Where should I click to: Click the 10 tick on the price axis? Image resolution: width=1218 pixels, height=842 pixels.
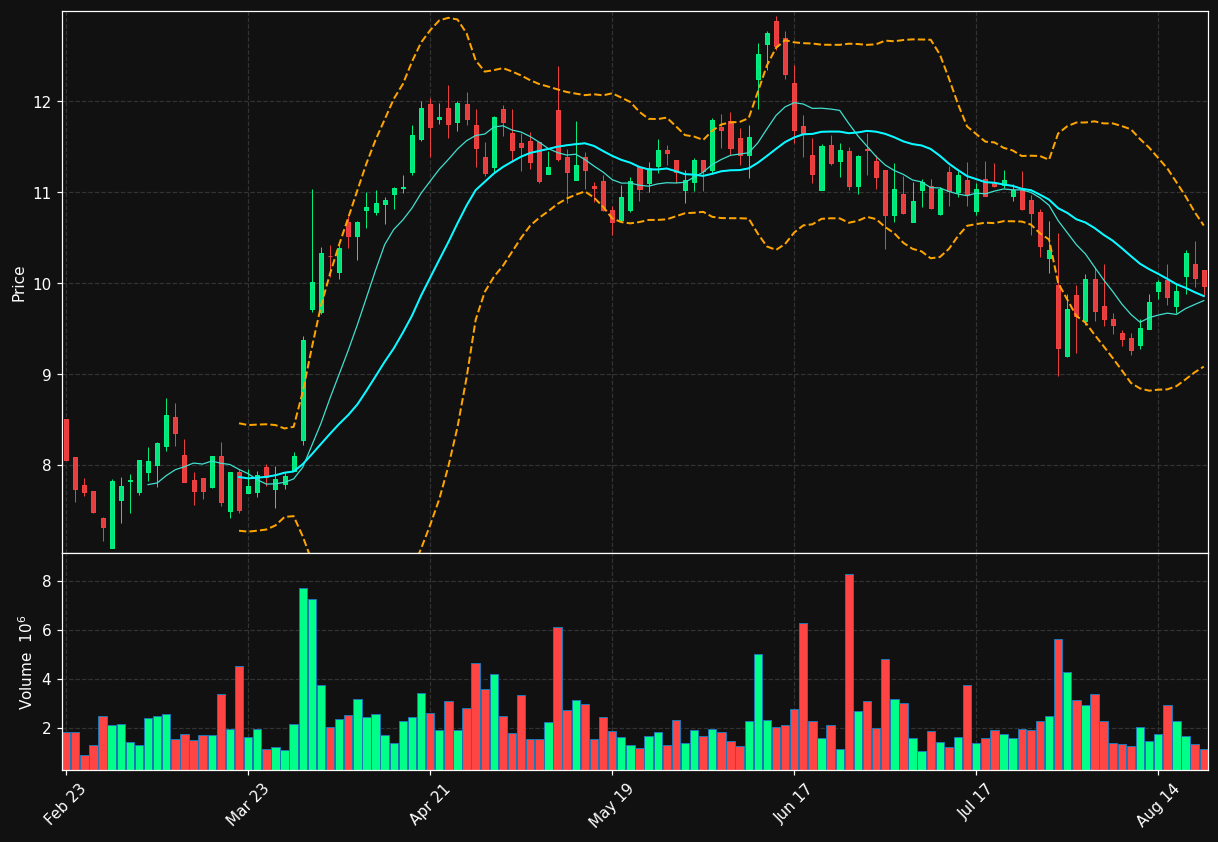44,284
